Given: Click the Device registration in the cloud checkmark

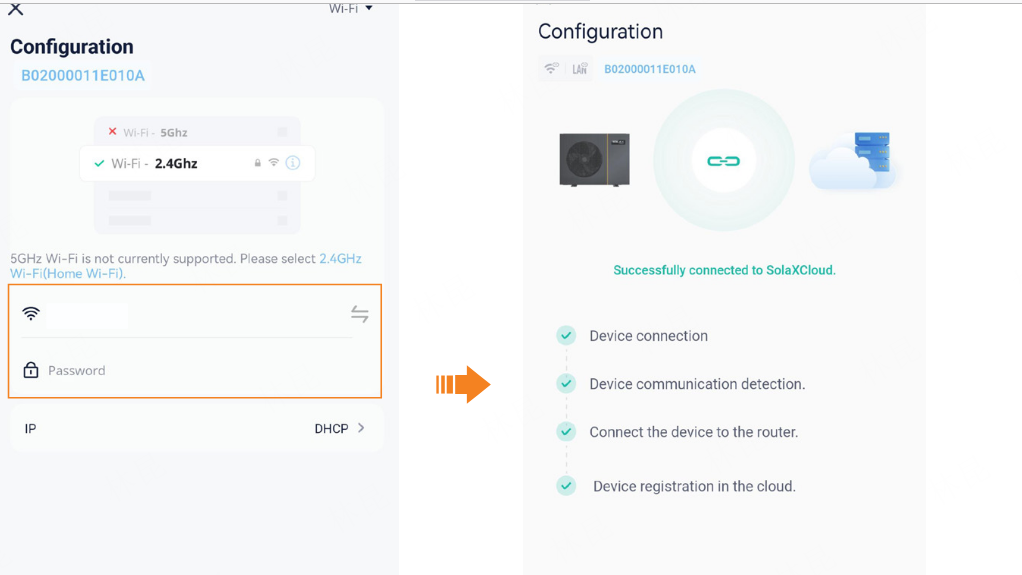Looking at the screenshot, I should [566, 486].
